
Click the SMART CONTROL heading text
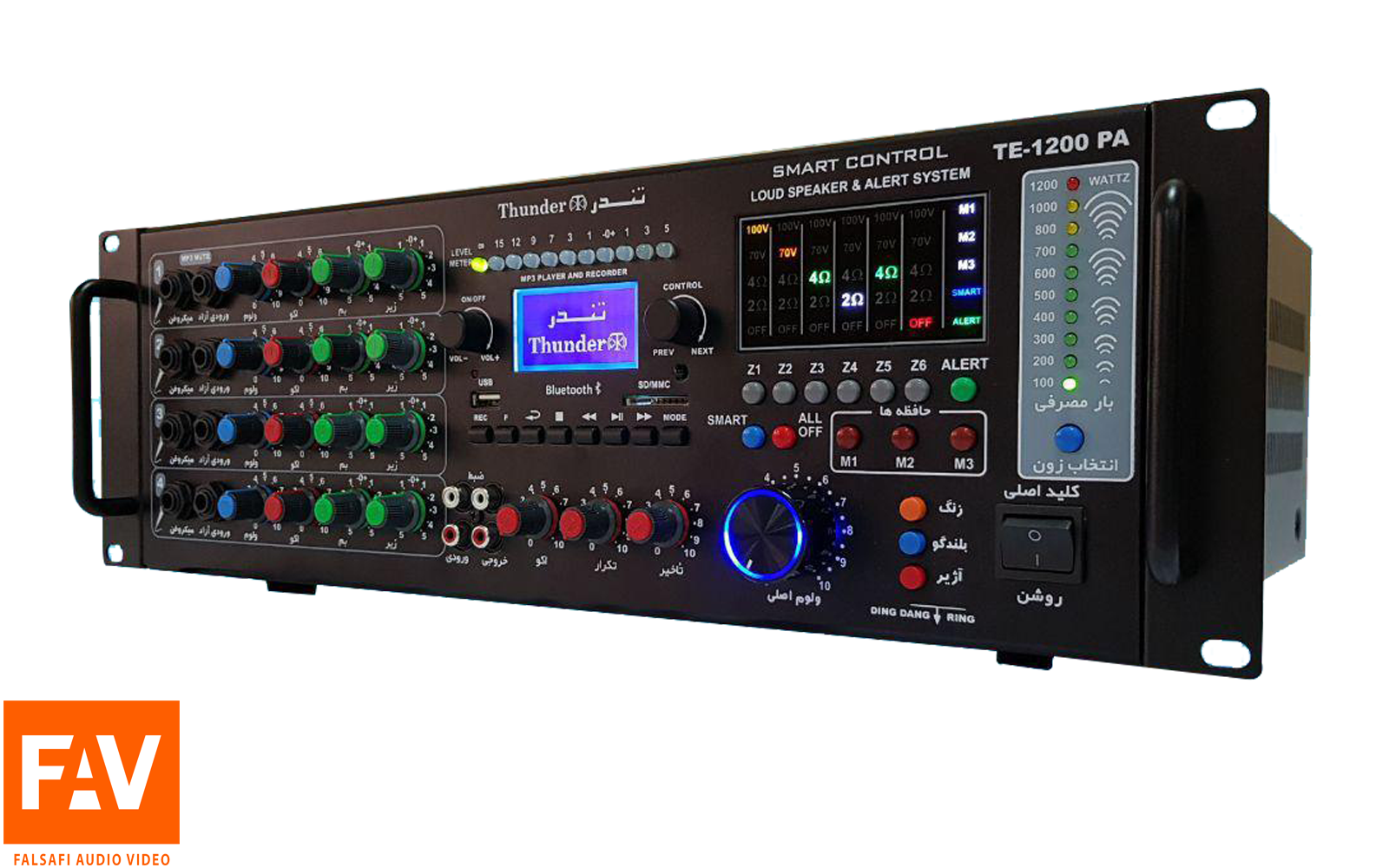(x=860, y=161)
